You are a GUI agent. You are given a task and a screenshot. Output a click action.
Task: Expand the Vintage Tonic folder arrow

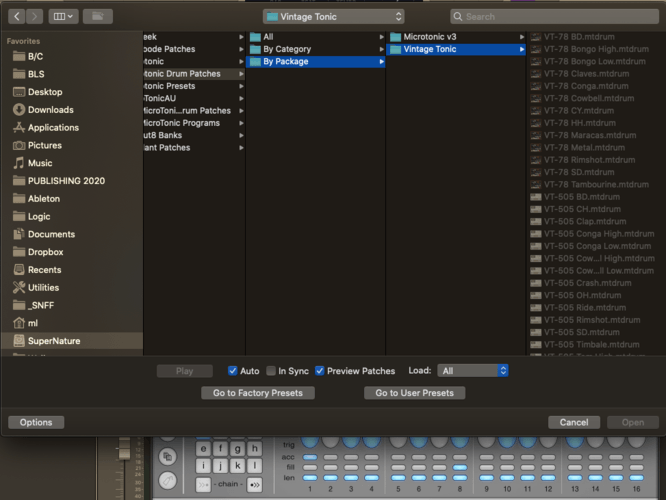[x=522, y=49]
